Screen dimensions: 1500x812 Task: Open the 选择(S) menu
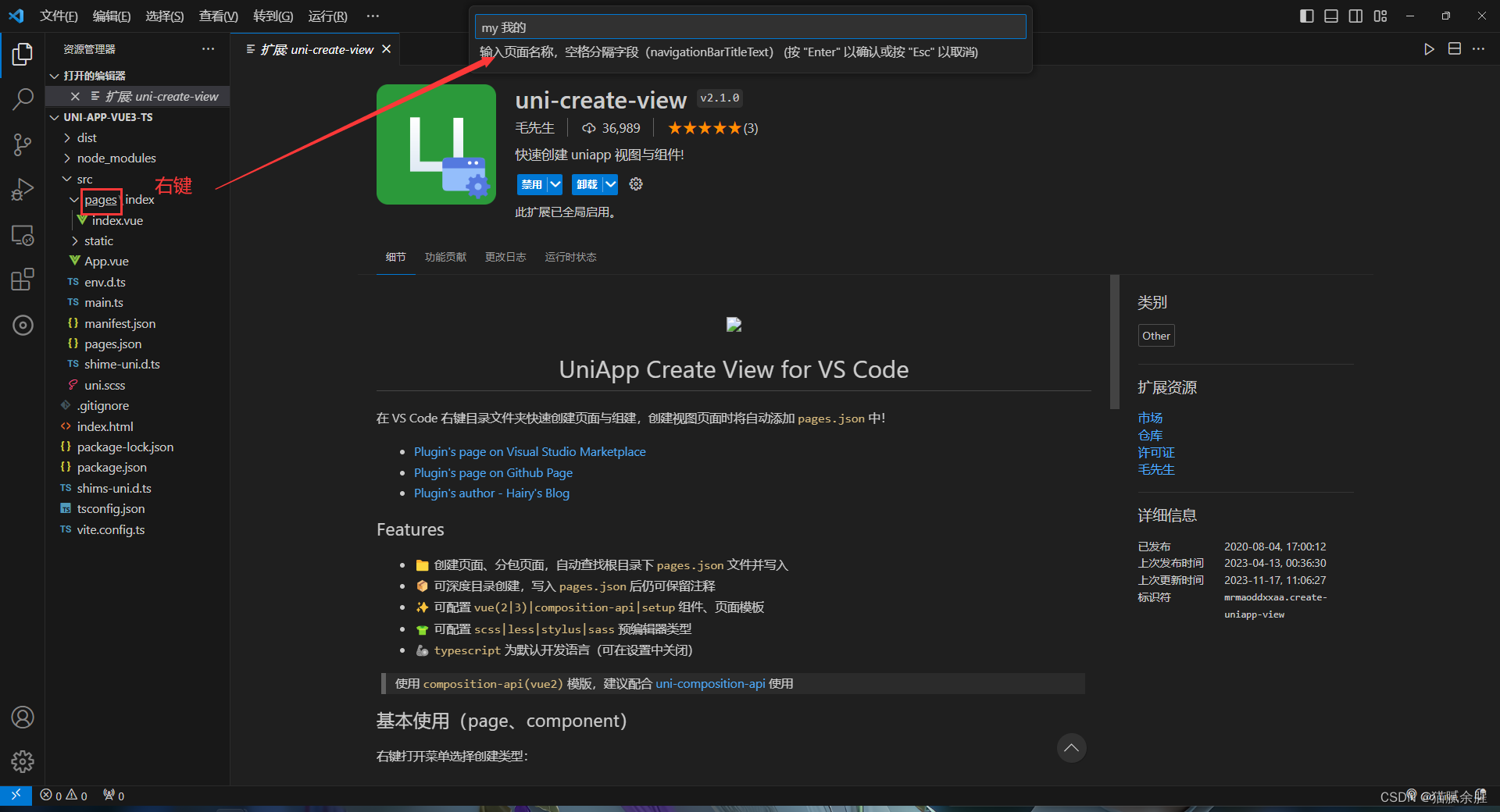[x=165, y=16]
